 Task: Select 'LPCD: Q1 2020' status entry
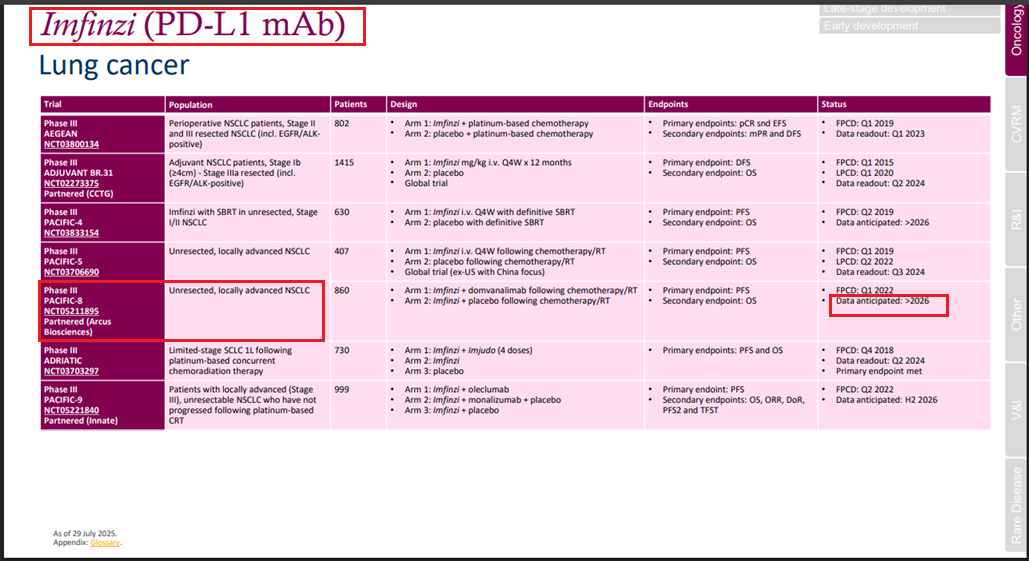pos(864,173)
